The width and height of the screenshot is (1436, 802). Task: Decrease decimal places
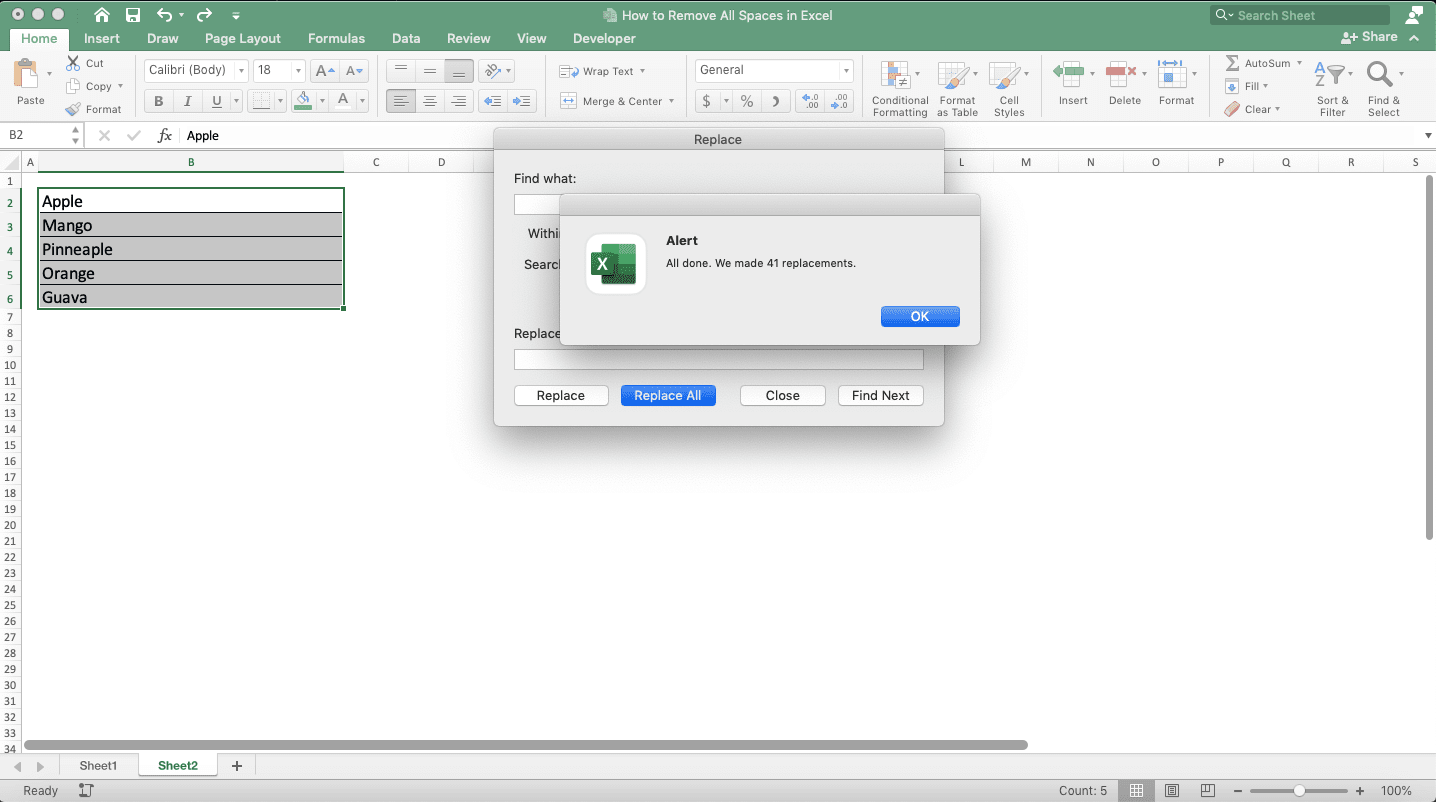pos(840,101)
